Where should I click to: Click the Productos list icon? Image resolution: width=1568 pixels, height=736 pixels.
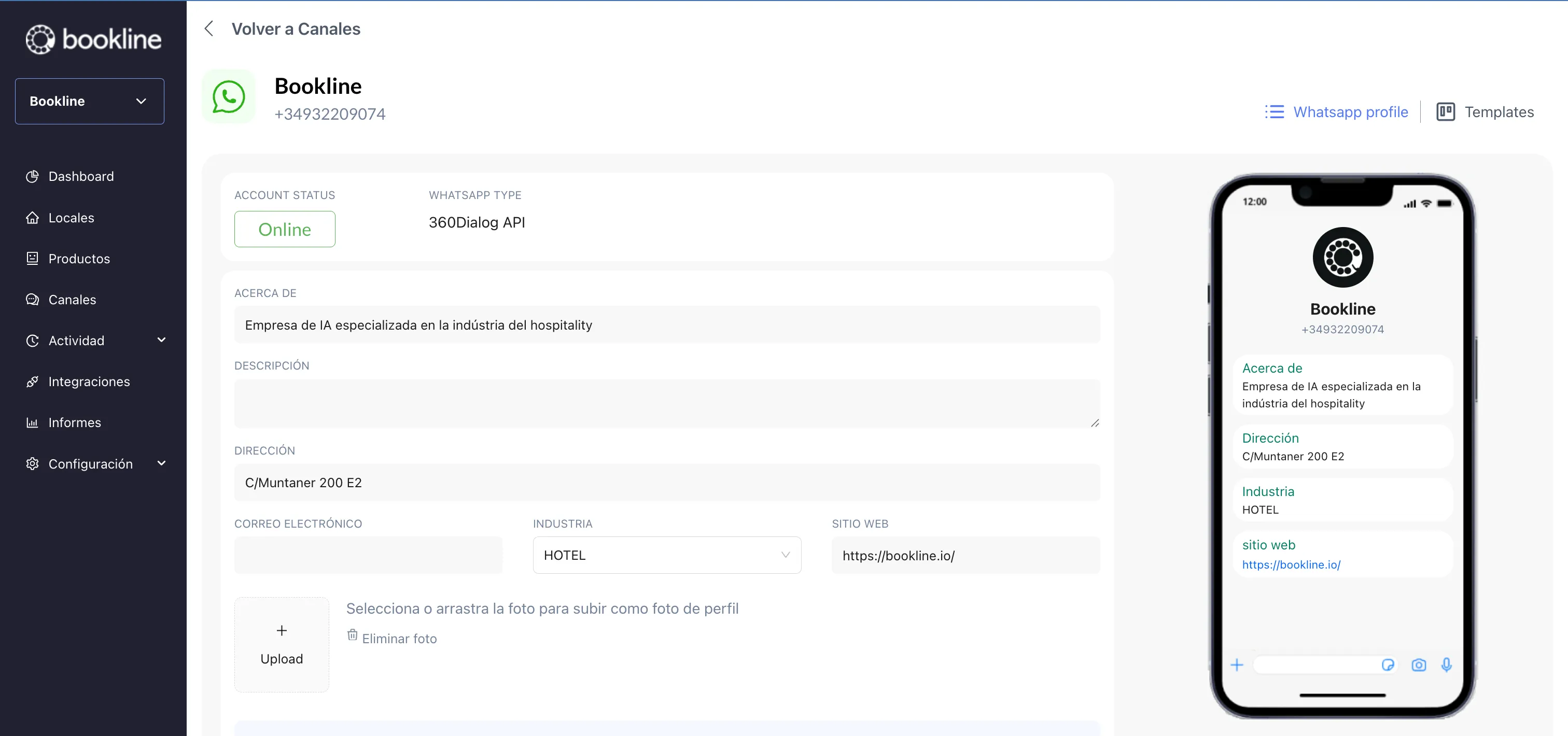click(32, 259)
